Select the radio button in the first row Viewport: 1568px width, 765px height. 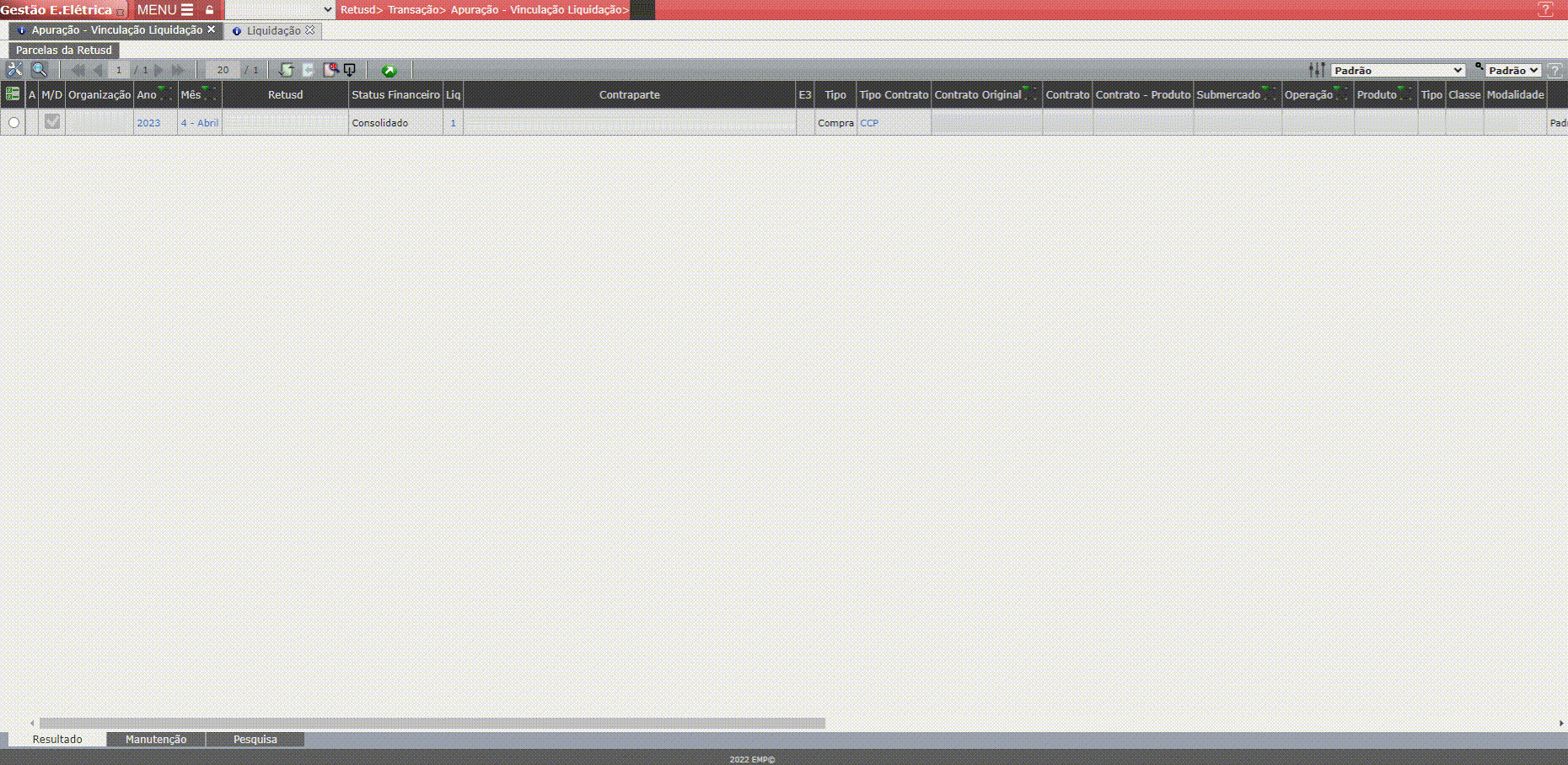[13, 123]
